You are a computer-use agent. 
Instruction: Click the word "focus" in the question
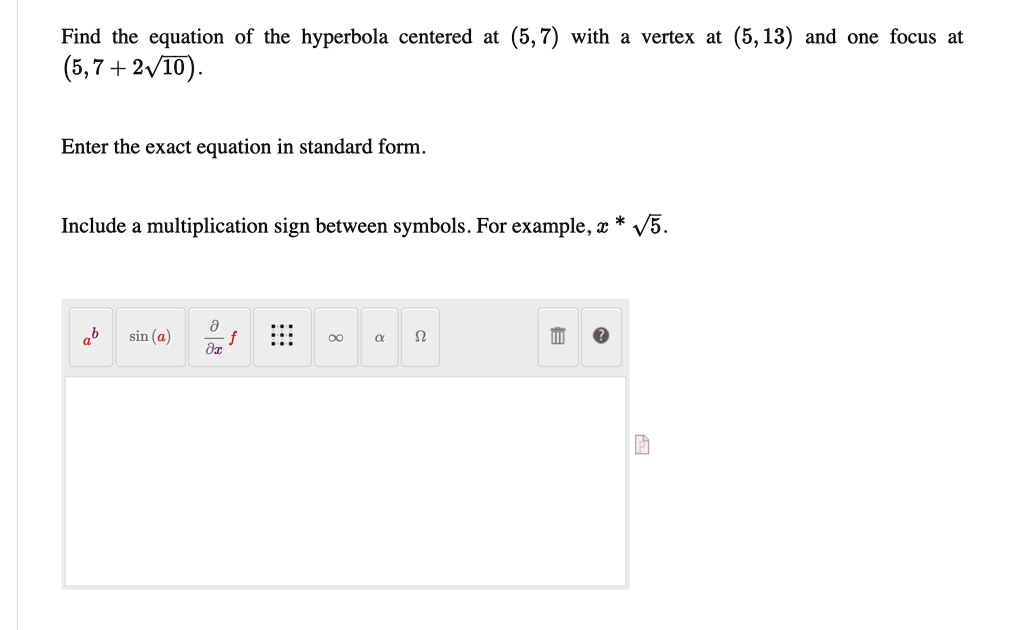(912, 37)
